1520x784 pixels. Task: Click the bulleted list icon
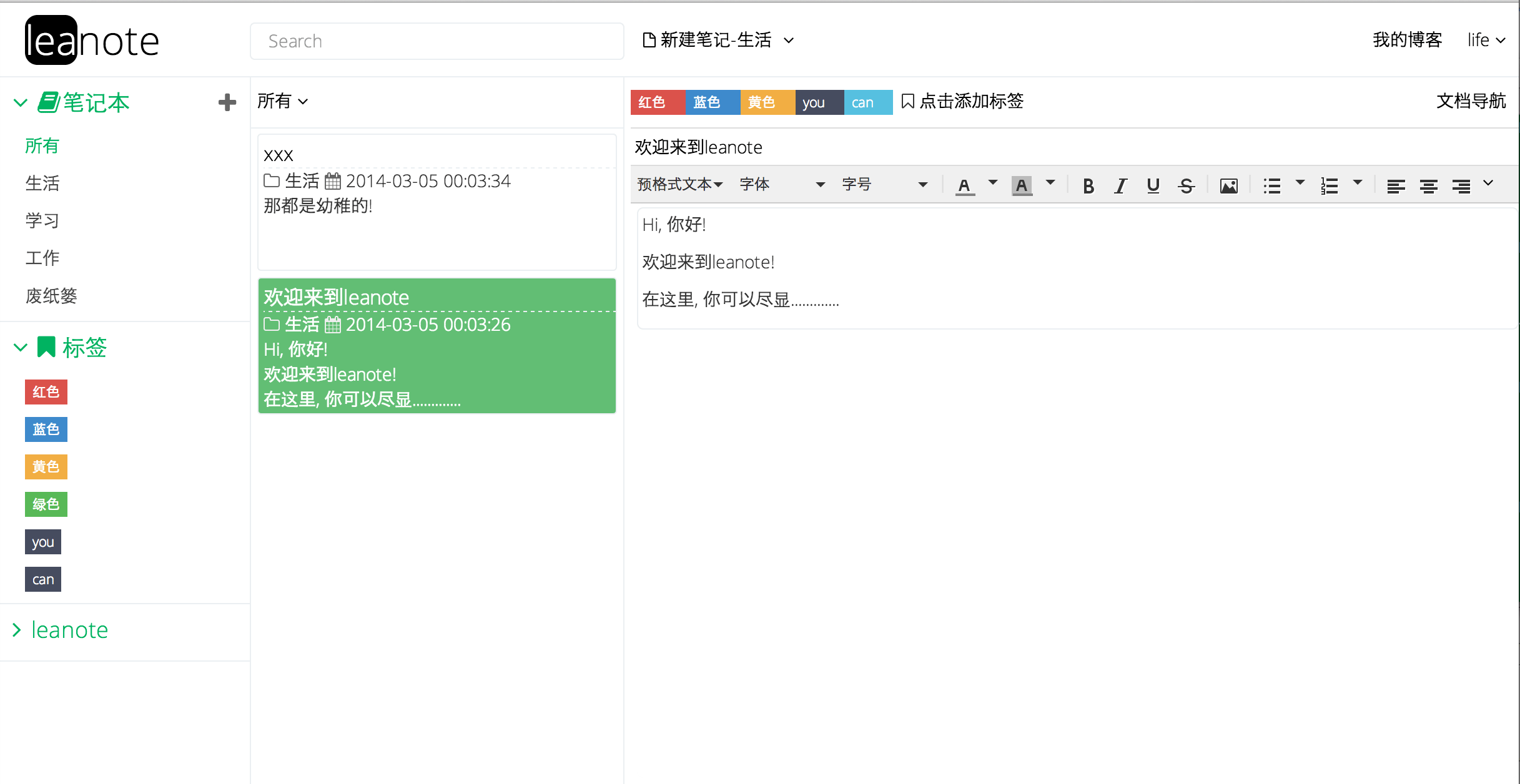click(x=1272, y=185)
